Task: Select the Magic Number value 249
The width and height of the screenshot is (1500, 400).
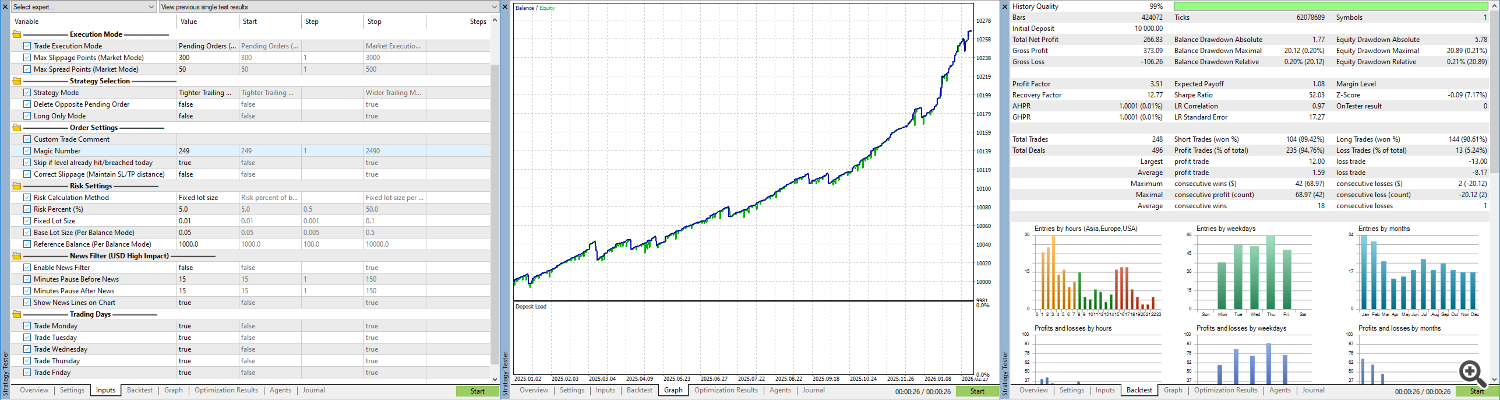Action: [206, 151]
